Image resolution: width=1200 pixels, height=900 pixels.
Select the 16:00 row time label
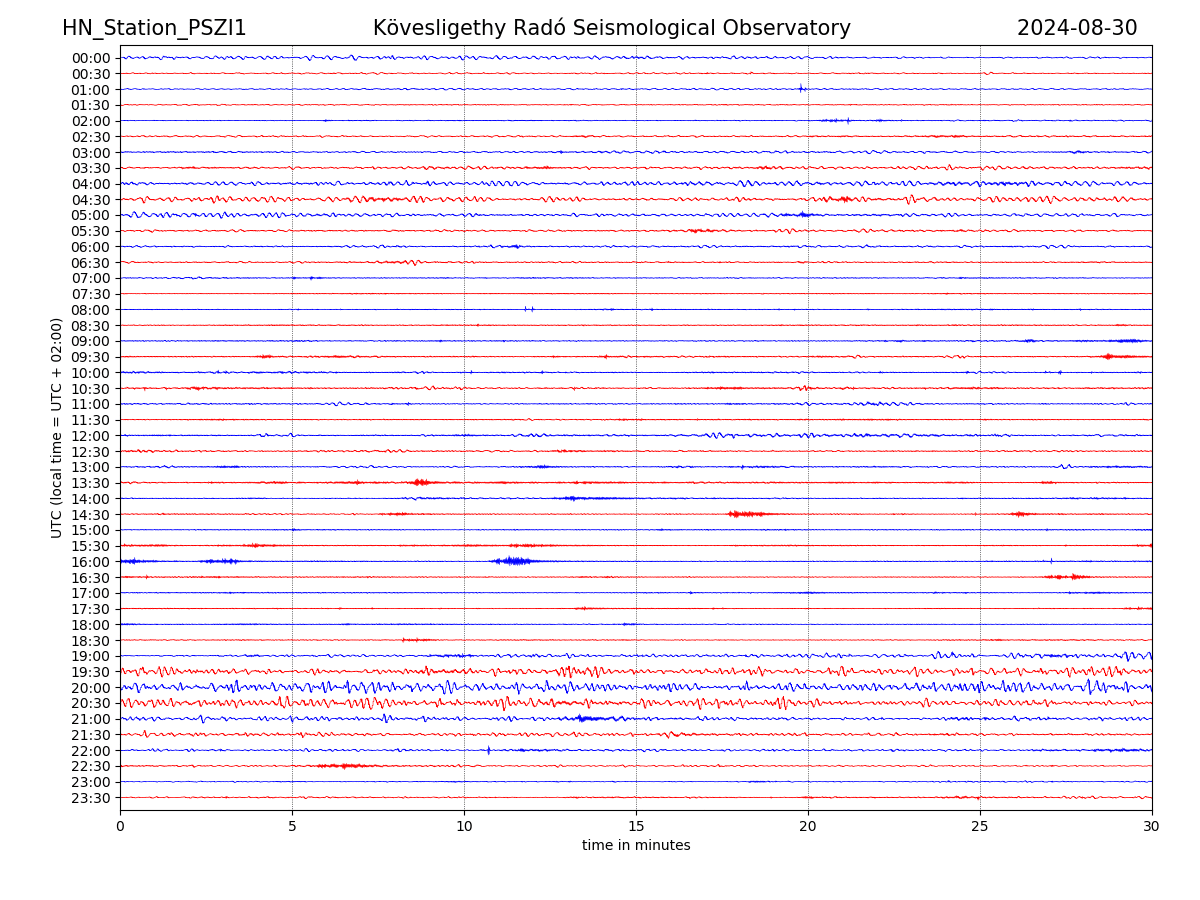[91, 562]
